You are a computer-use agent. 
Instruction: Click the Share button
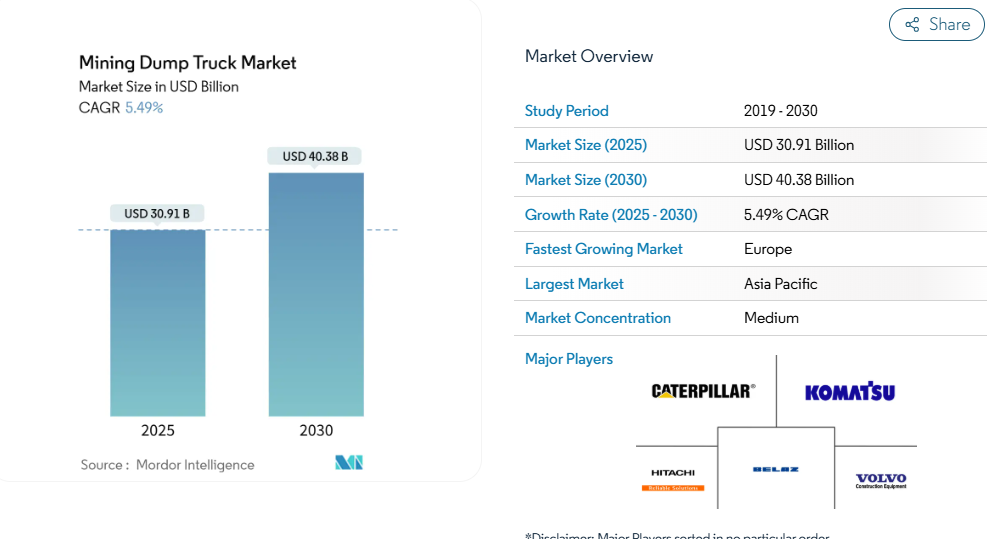(x=936, y=25)
